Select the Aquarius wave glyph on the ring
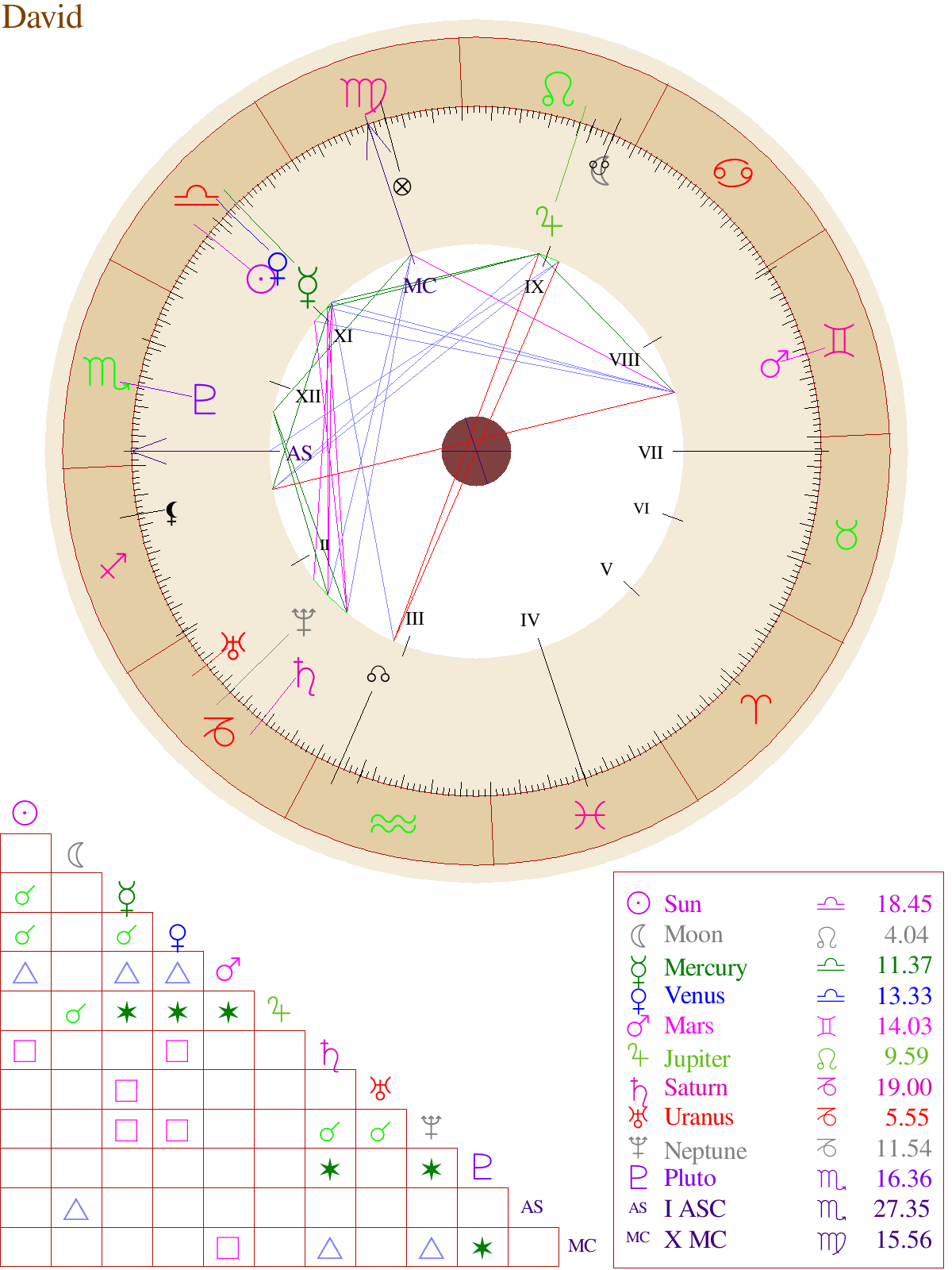 393,824
